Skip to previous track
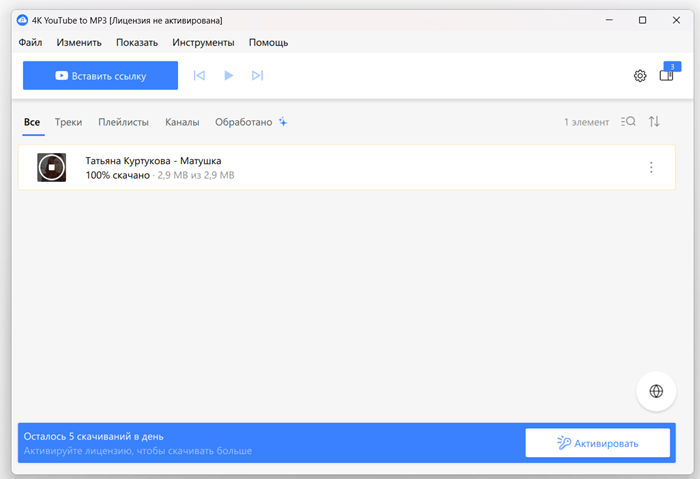The width and height of the screenshot is (700, 479). coord(199,75)
